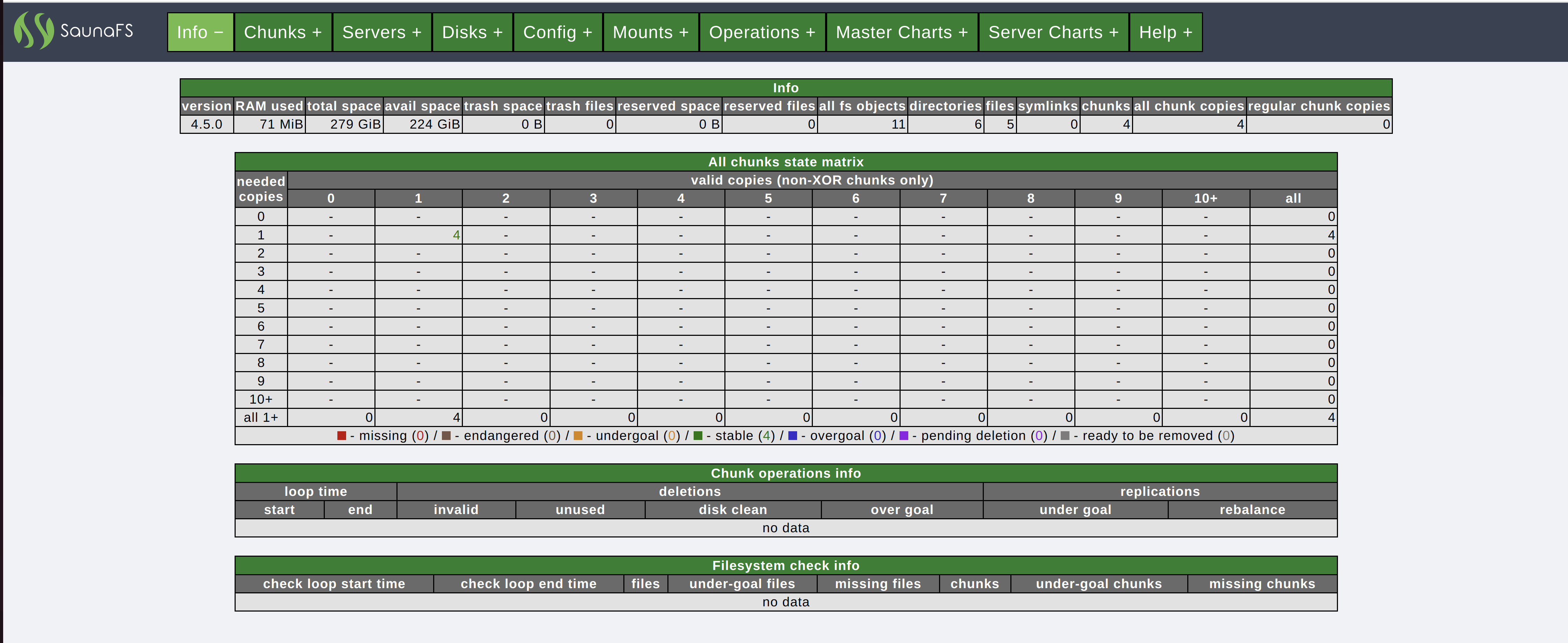Click the orange undergoal chunks swatch
This screenshot has height=643, width=1568.
pyautogui.click(x=578, y=435)
